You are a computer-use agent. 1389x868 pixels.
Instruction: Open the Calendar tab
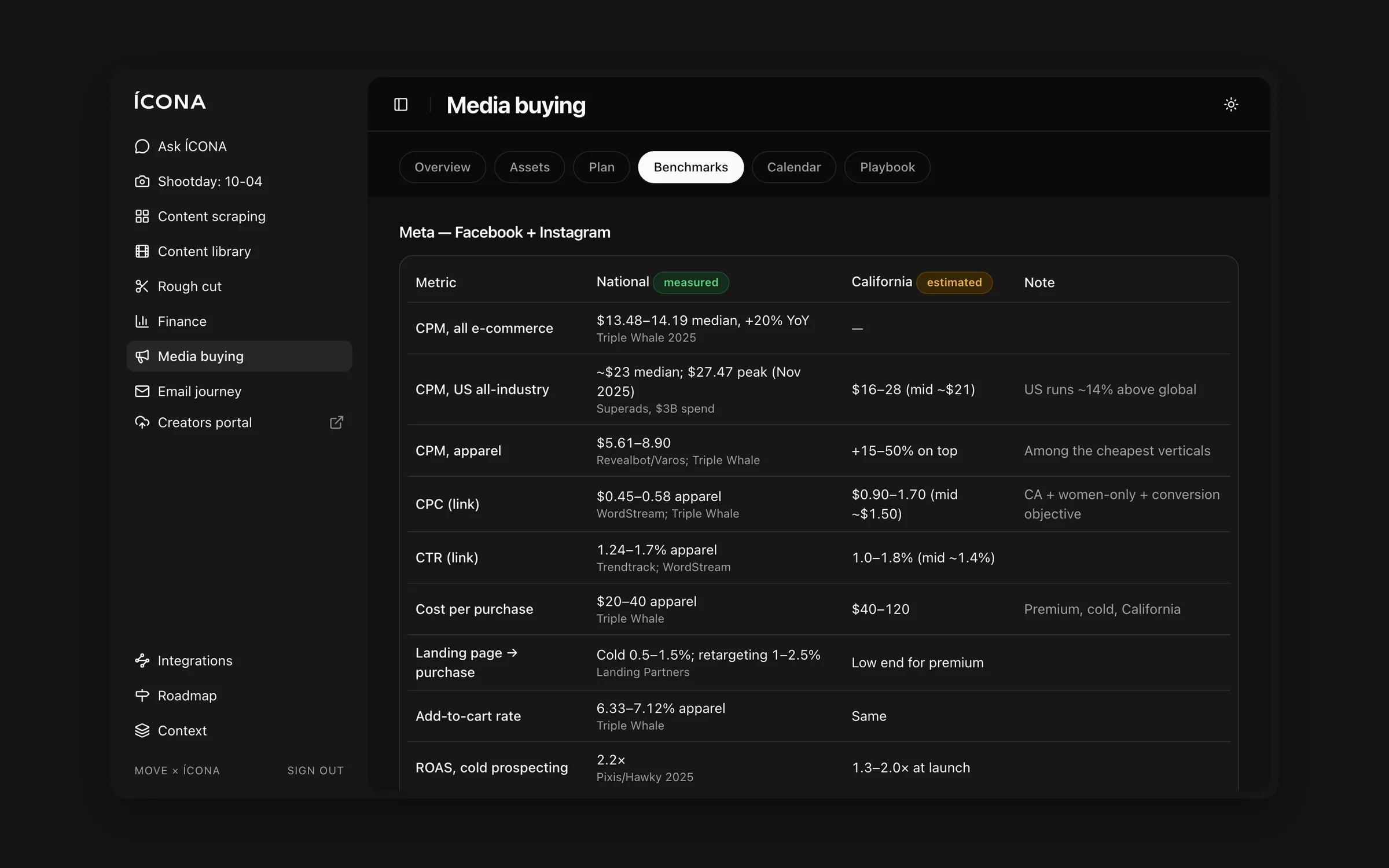tap(793, 167)
